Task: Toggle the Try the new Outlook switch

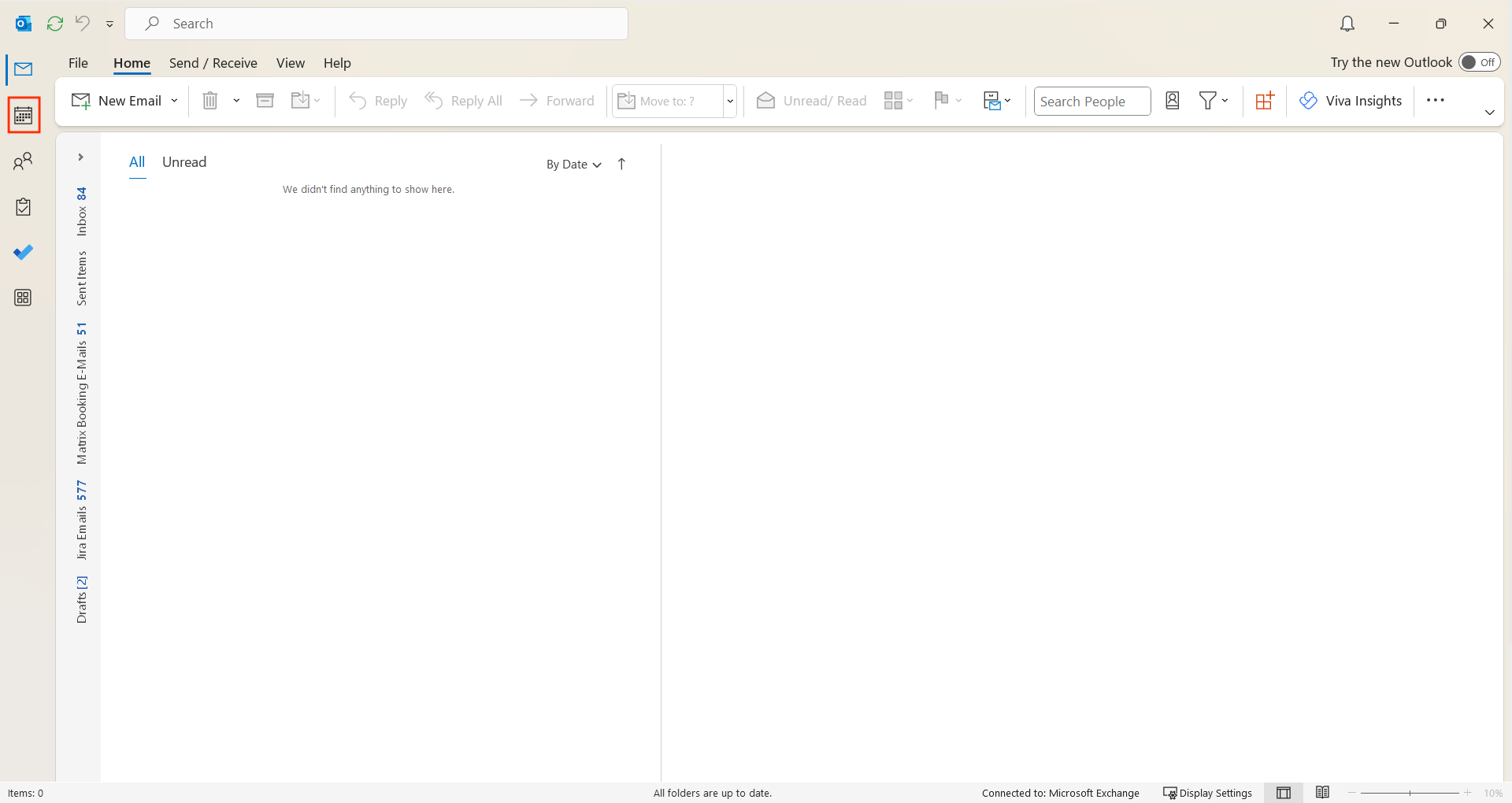Action: pyautogui.click(x=1479, y=62)
